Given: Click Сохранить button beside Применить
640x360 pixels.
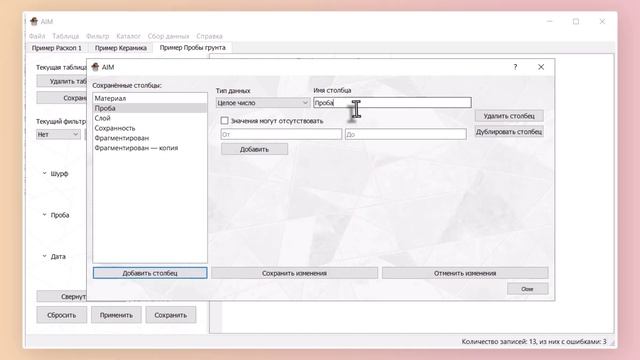Looking at the screenshot, I should point(171,315).
